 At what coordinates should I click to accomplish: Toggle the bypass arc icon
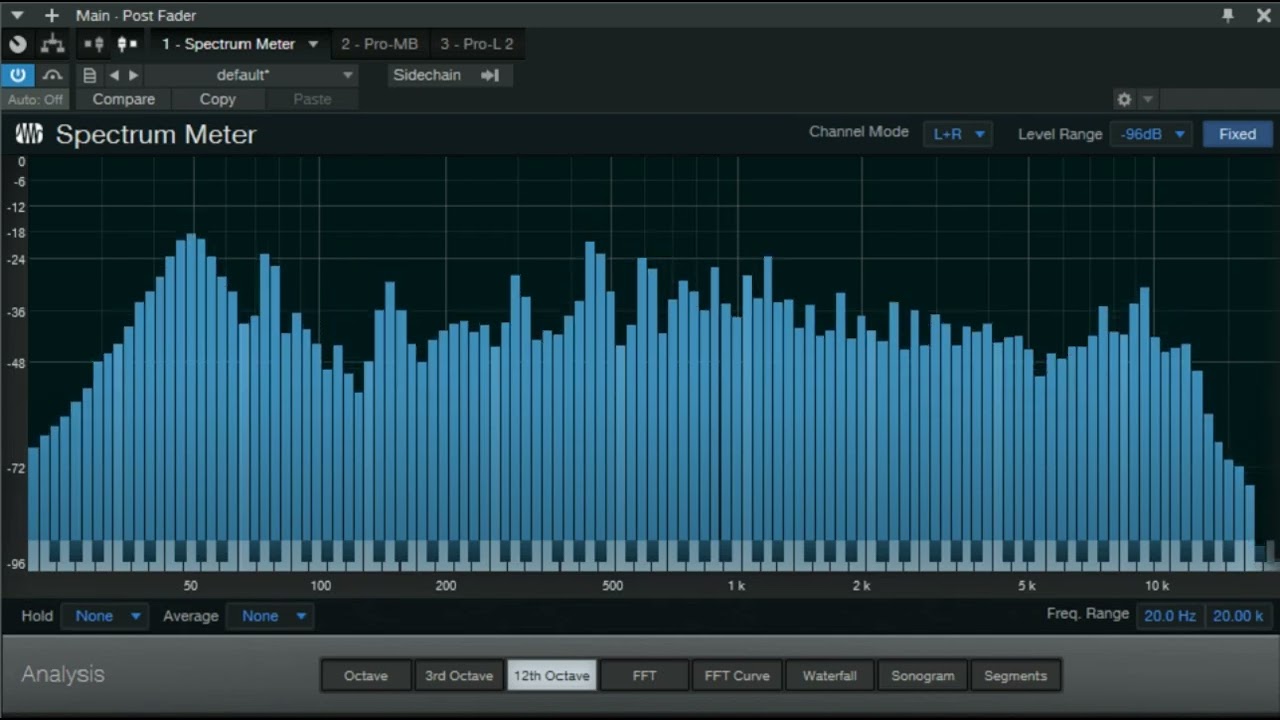(x=52, y=75)
